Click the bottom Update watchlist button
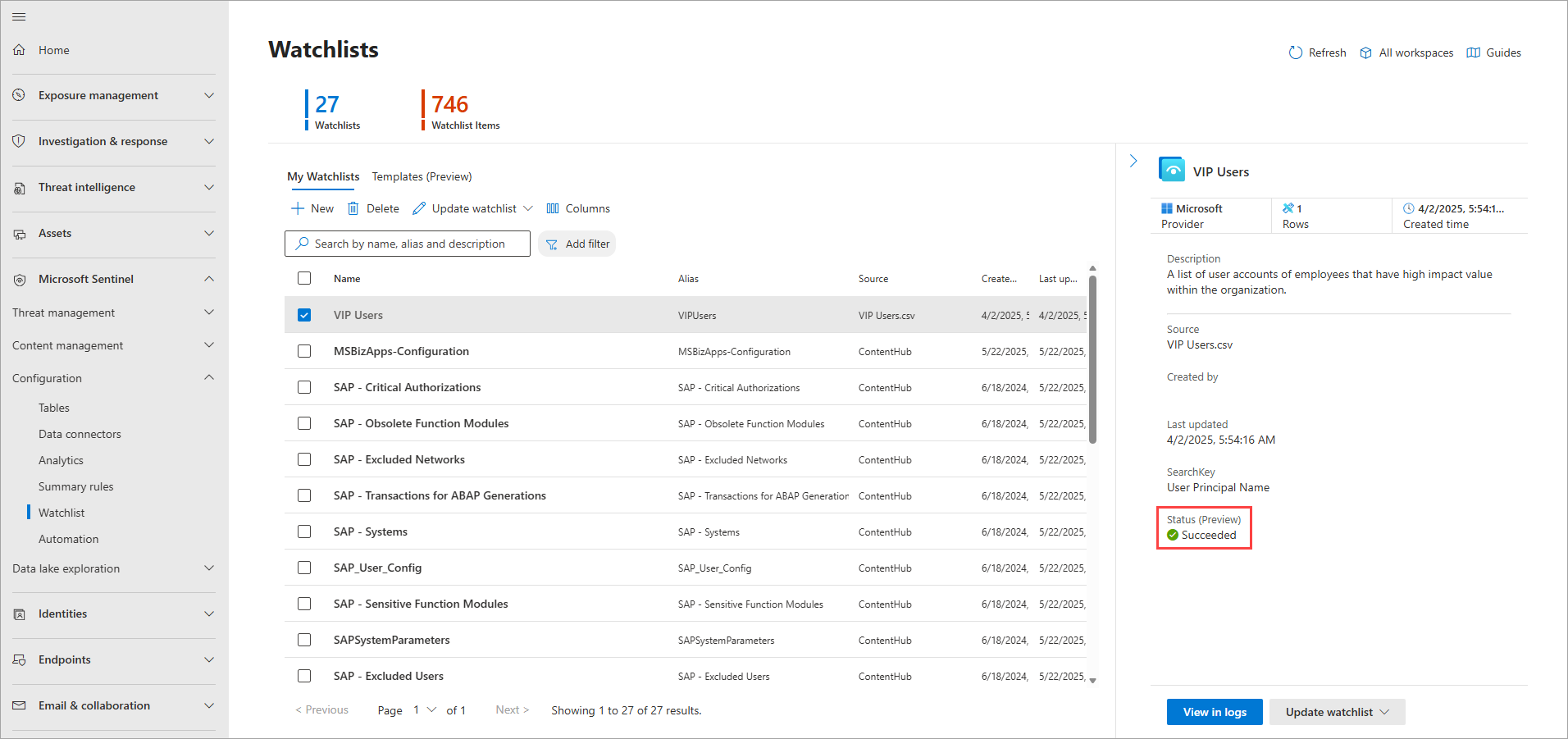 [x=1338, y=712]
